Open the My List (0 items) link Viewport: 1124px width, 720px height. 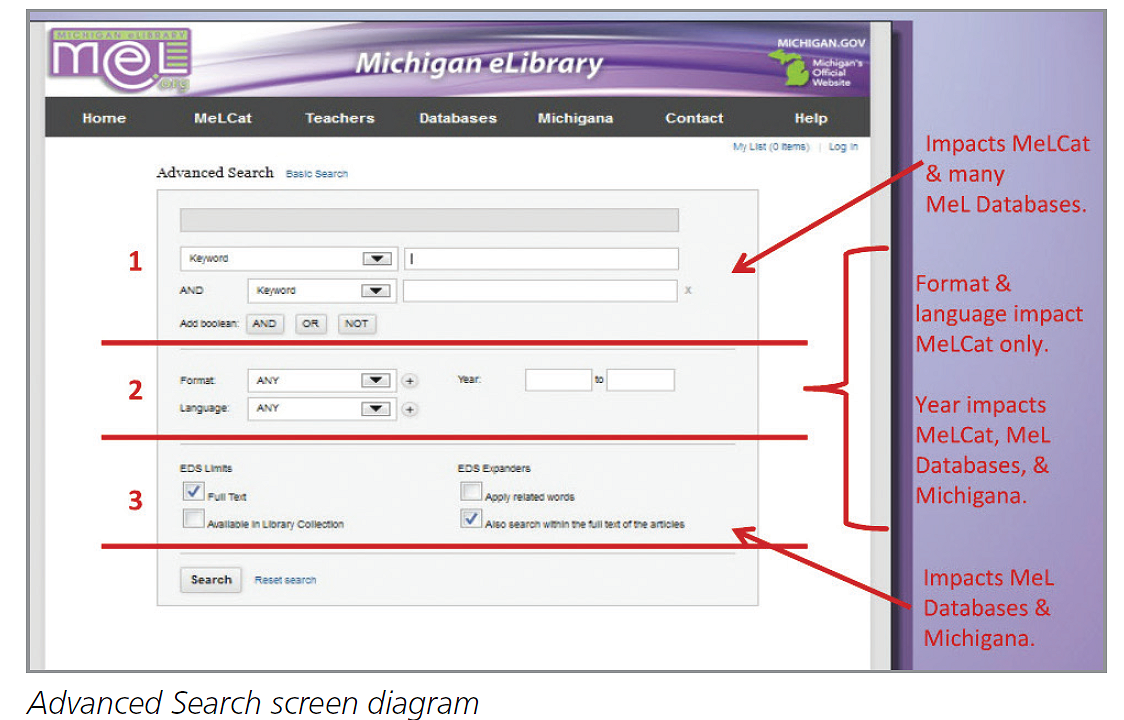coord(771,147)
